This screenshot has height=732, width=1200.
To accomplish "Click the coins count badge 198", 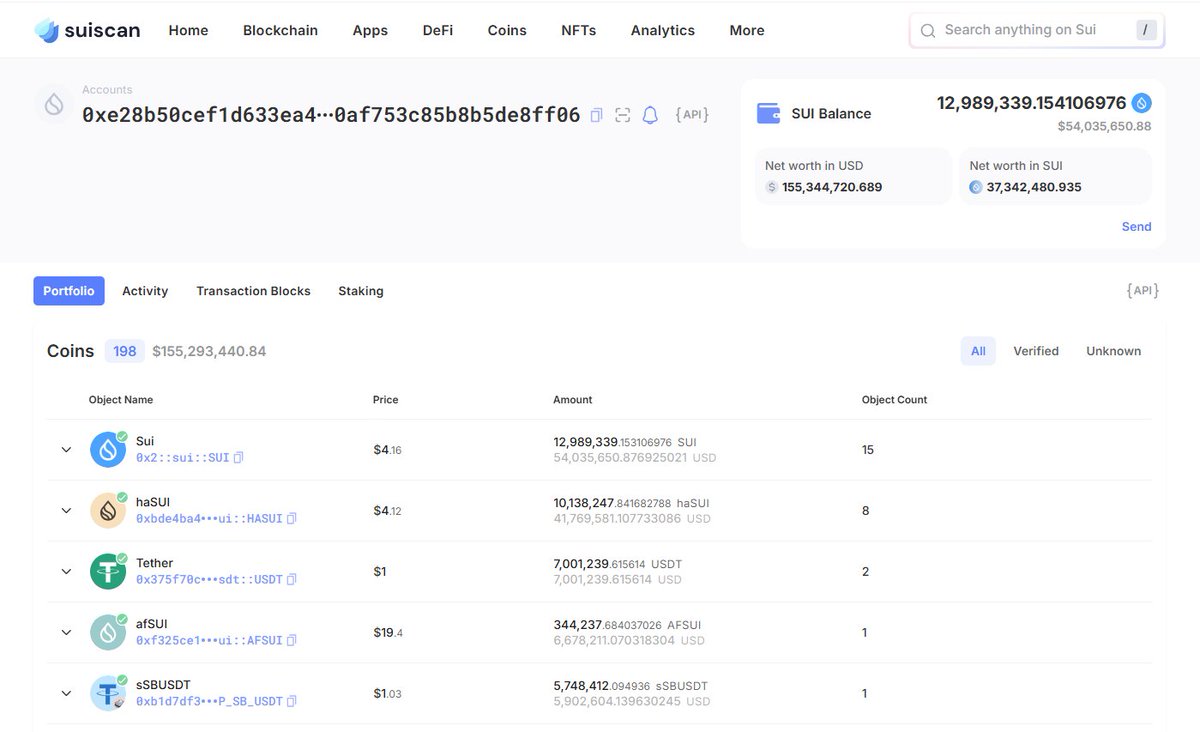I will tap(125, 351).
